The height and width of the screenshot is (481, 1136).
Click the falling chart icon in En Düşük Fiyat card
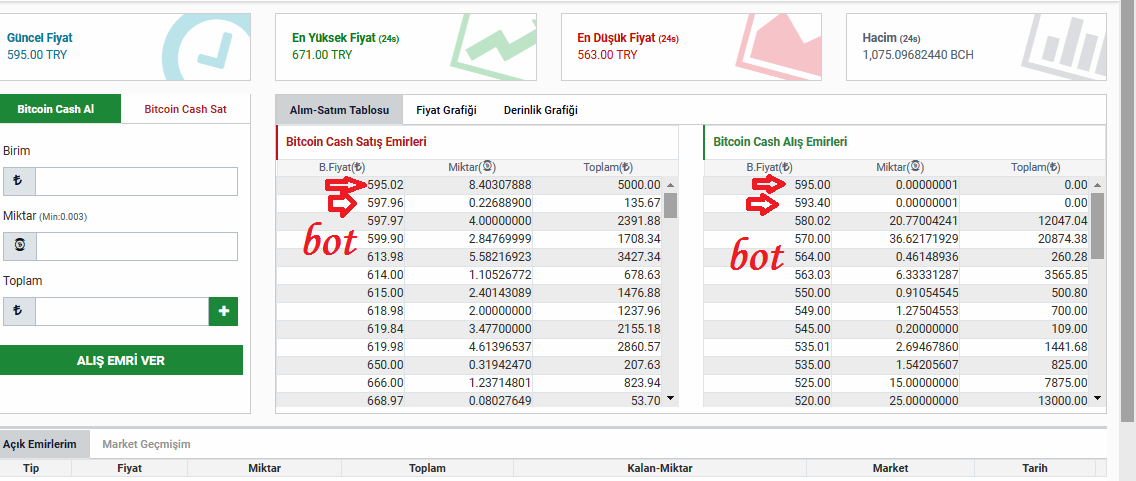click(x=777, y=48)
